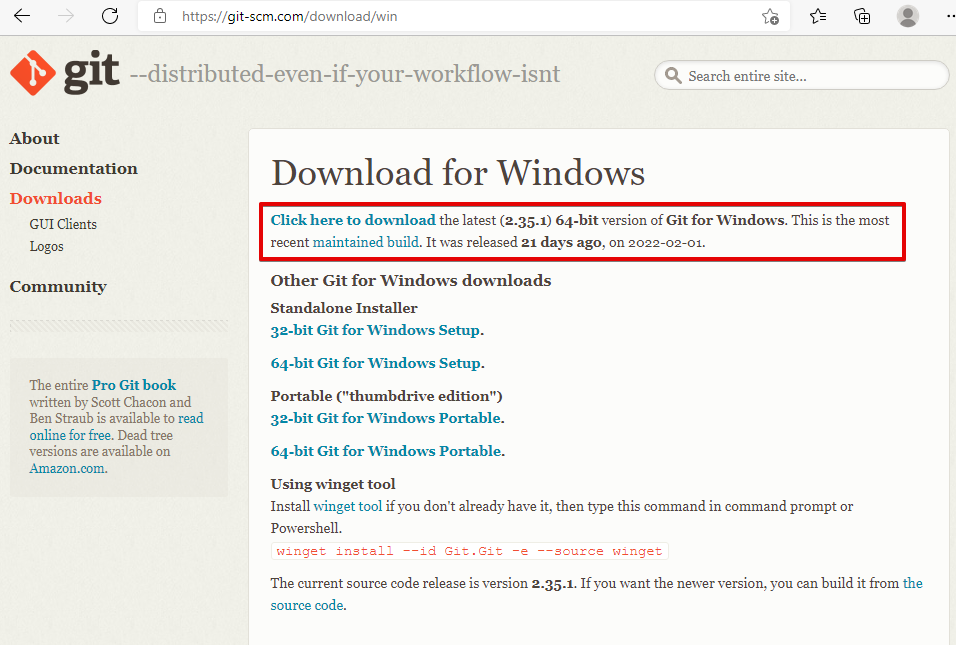This screenshot has height=645, width=956.
Task: Click the site lock icon in the address bar
Action: pos(160,16)
